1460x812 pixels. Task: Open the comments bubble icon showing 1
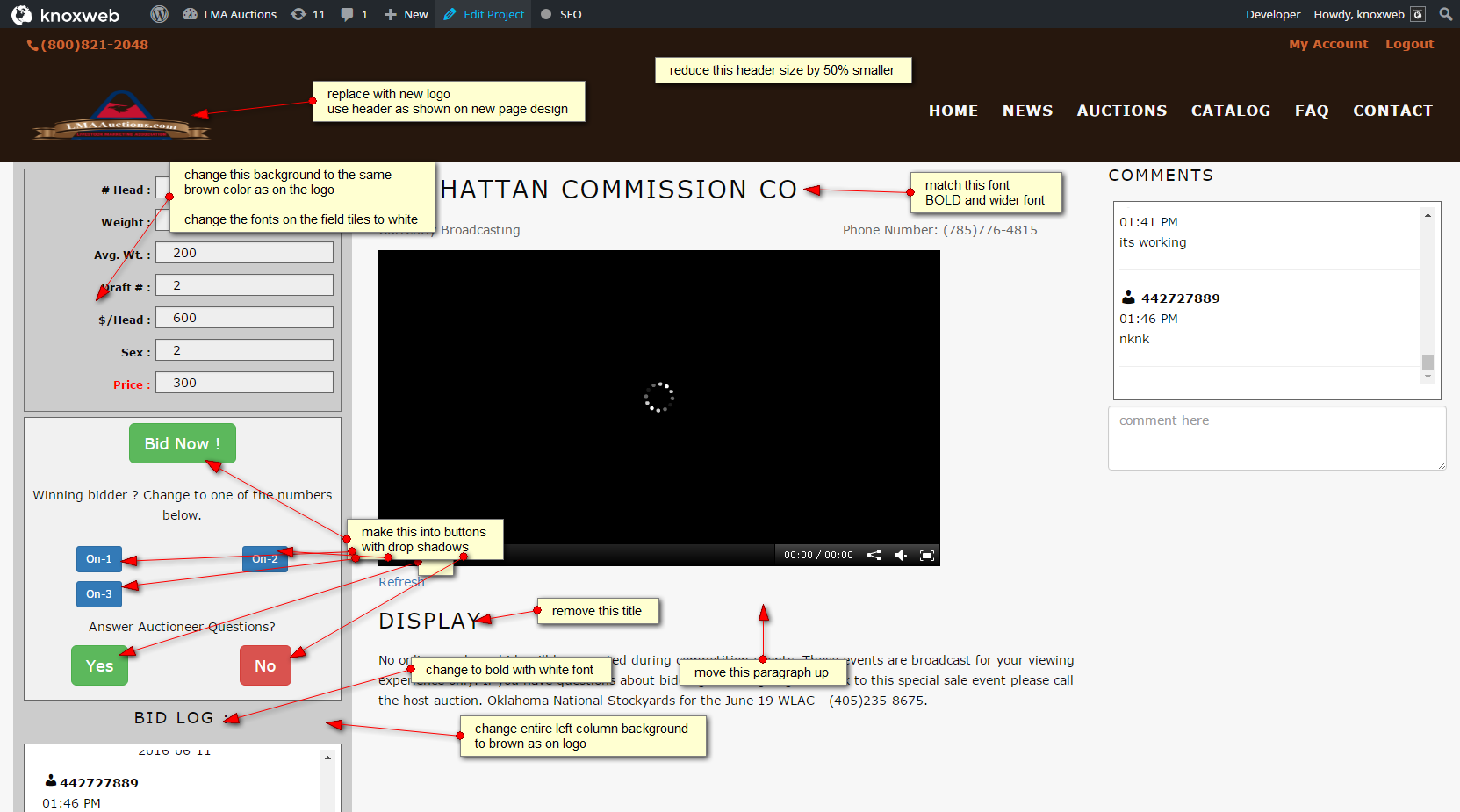pos(354,14)
